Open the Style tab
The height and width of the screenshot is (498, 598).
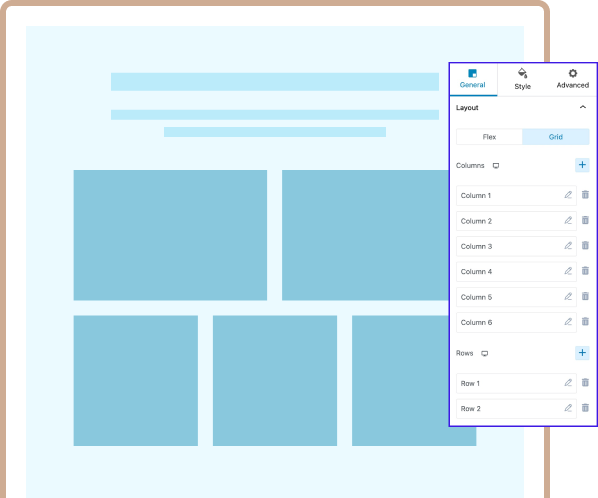522,79
